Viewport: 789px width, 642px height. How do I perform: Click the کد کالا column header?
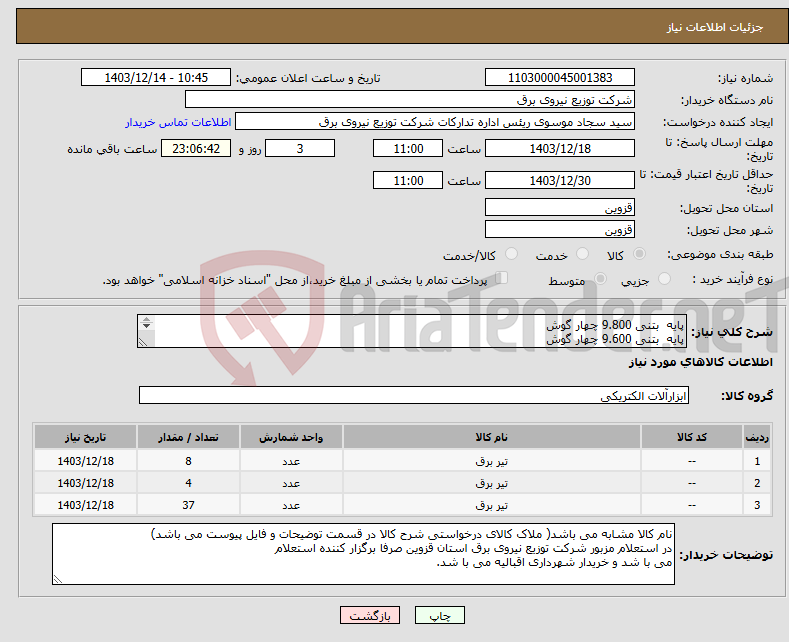point(692,437)
